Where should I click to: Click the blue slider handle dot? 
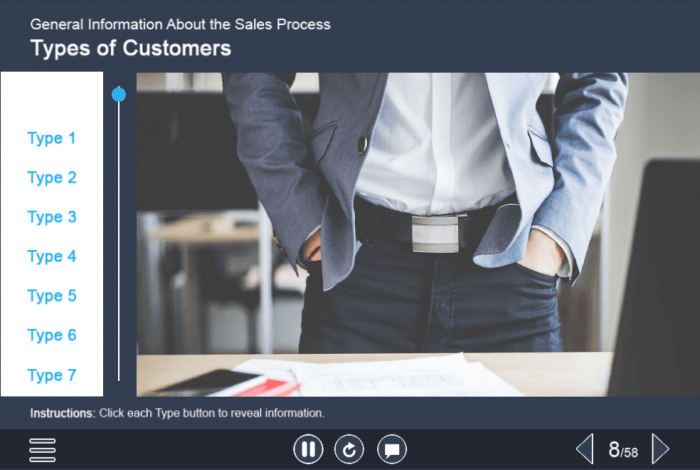(x=119, y=95)
